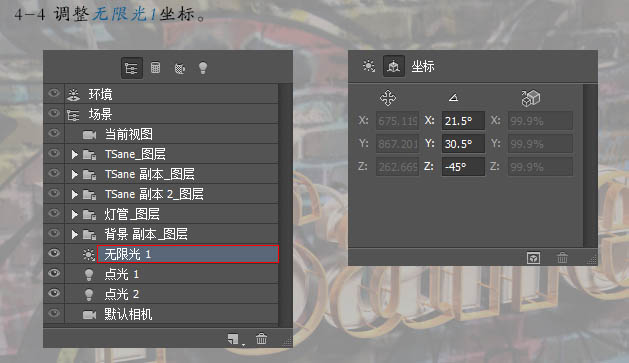The width and height of the screenshot is (629, 363).
Task: Hide the TSane 副本 2_图层 layer
Action: (x=54, y=193)
